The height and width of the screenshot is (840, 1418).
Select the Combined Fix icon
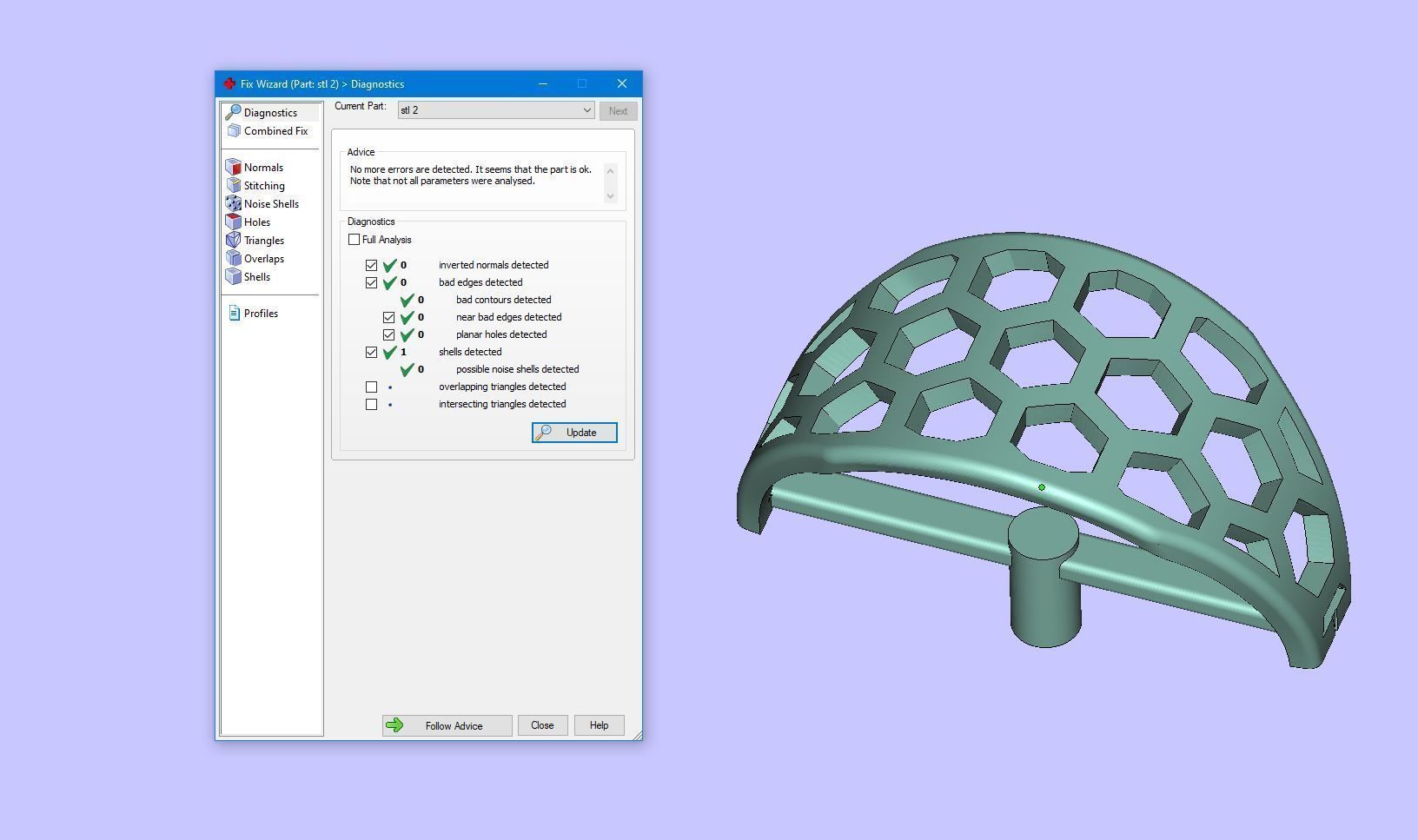233,131
